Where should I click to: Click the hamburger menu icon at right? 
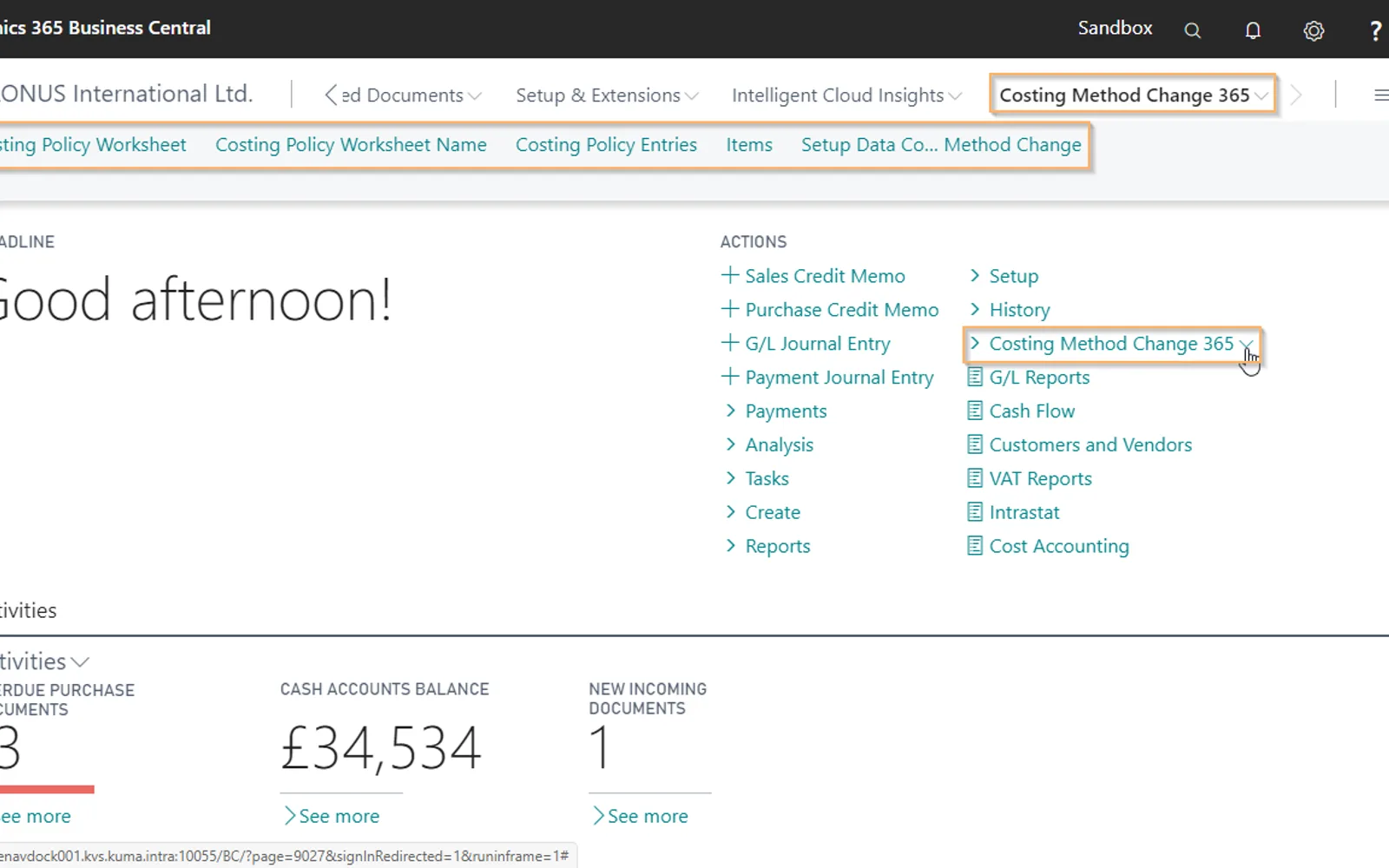(1380, 95)
